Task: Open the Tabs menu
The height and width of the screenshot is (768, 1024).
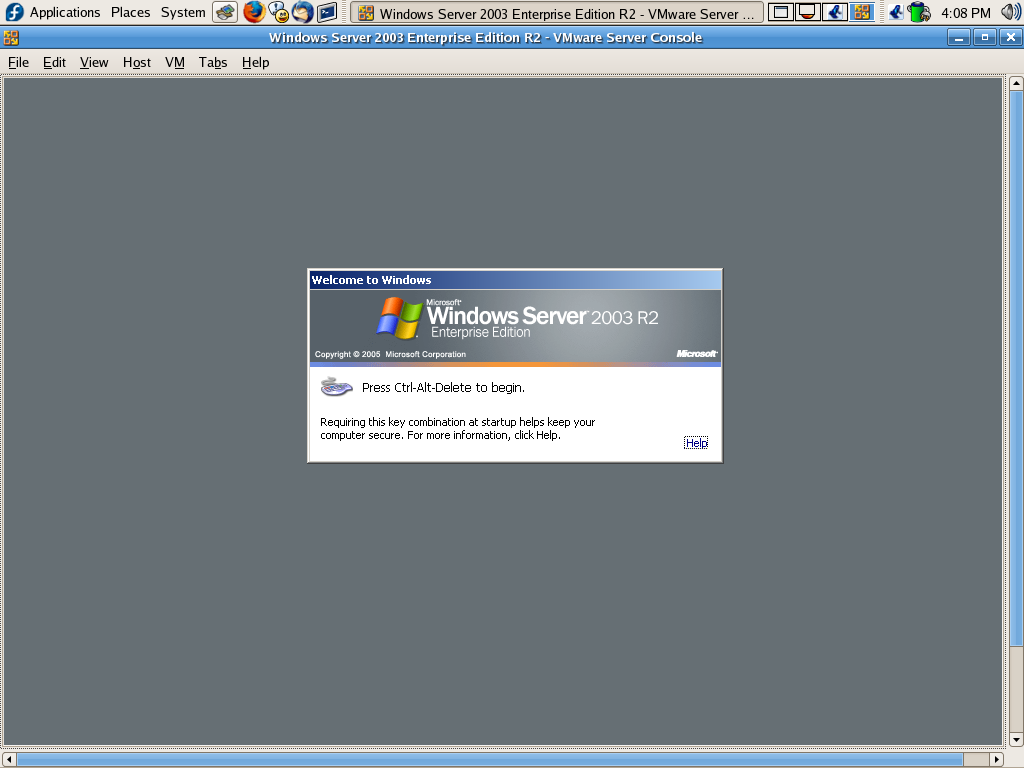Action: (213, 62)
